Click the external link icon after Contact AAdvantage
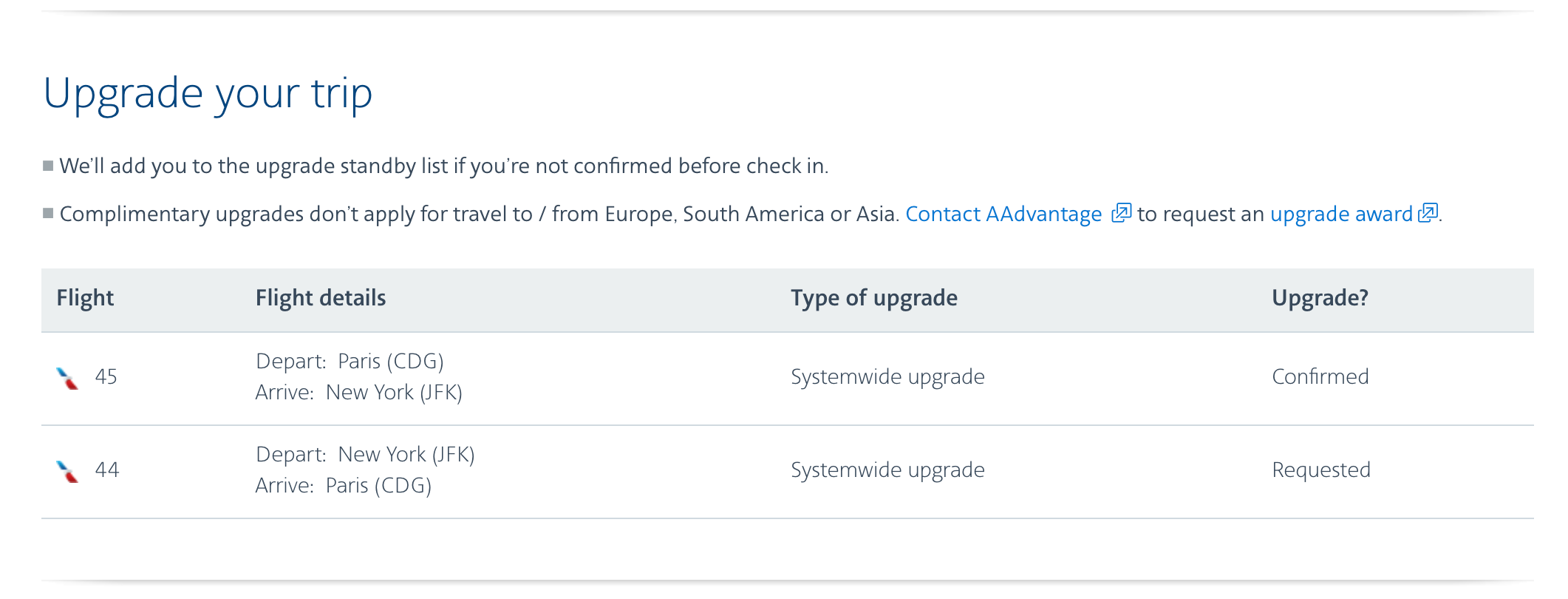Viewport: 1568px width, 599px height. 1121,214
